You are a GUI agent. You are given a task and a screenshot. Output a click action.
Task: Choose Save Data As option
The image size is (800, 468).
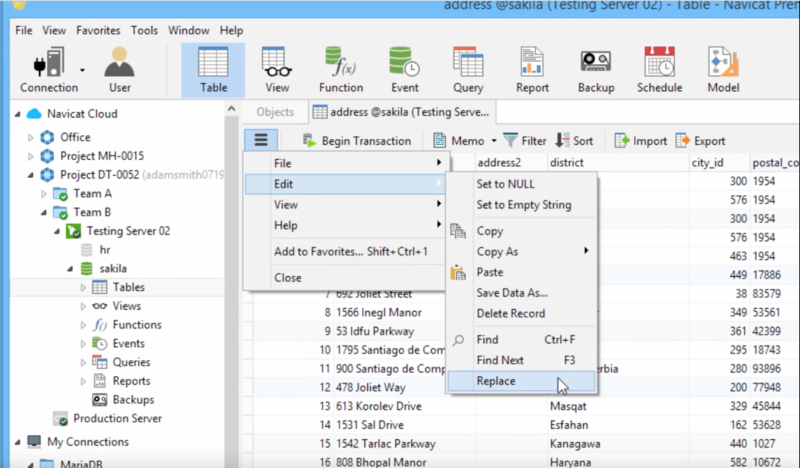pos(521,292)
